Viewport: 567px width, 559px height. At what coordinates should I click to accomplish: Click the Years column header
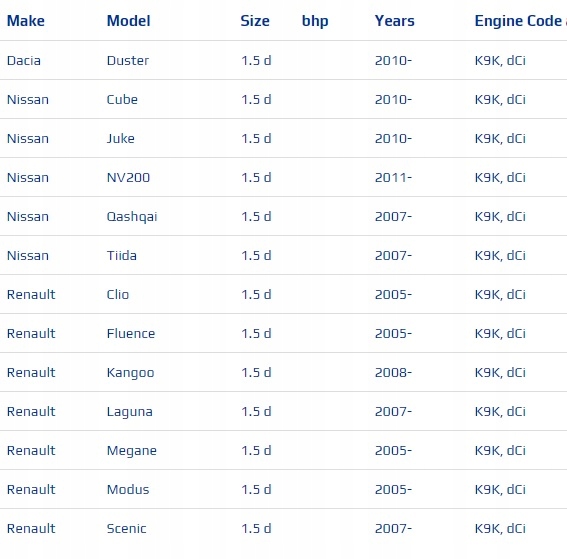(395, 21)
